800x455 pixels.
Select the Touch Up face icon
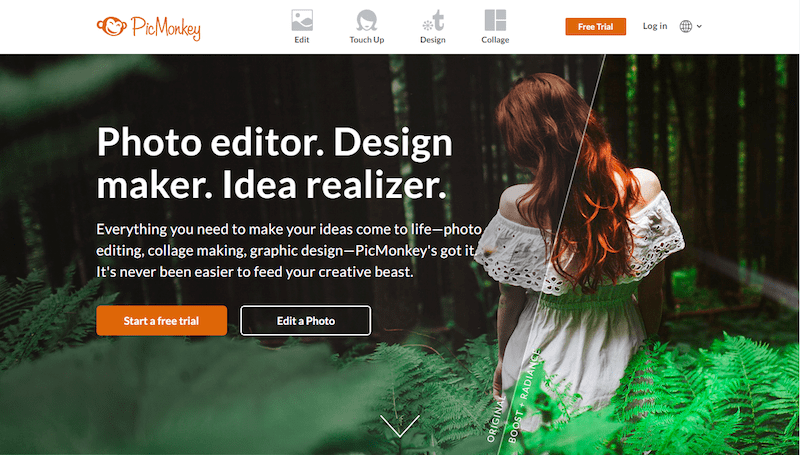tap(367, 20)
